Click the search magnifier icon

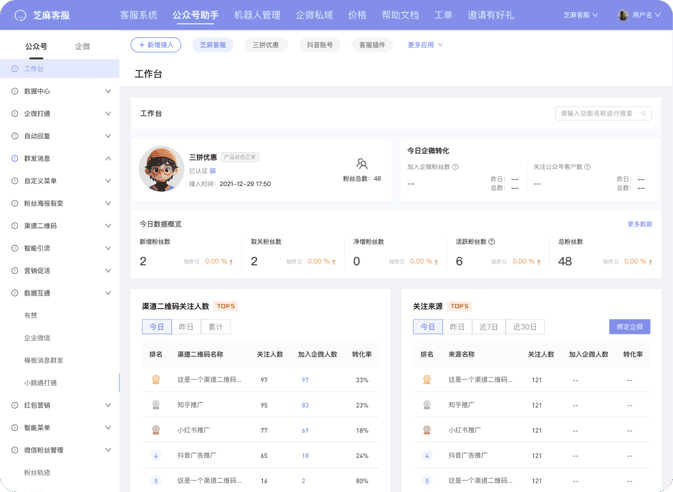(x=644, y=114)
